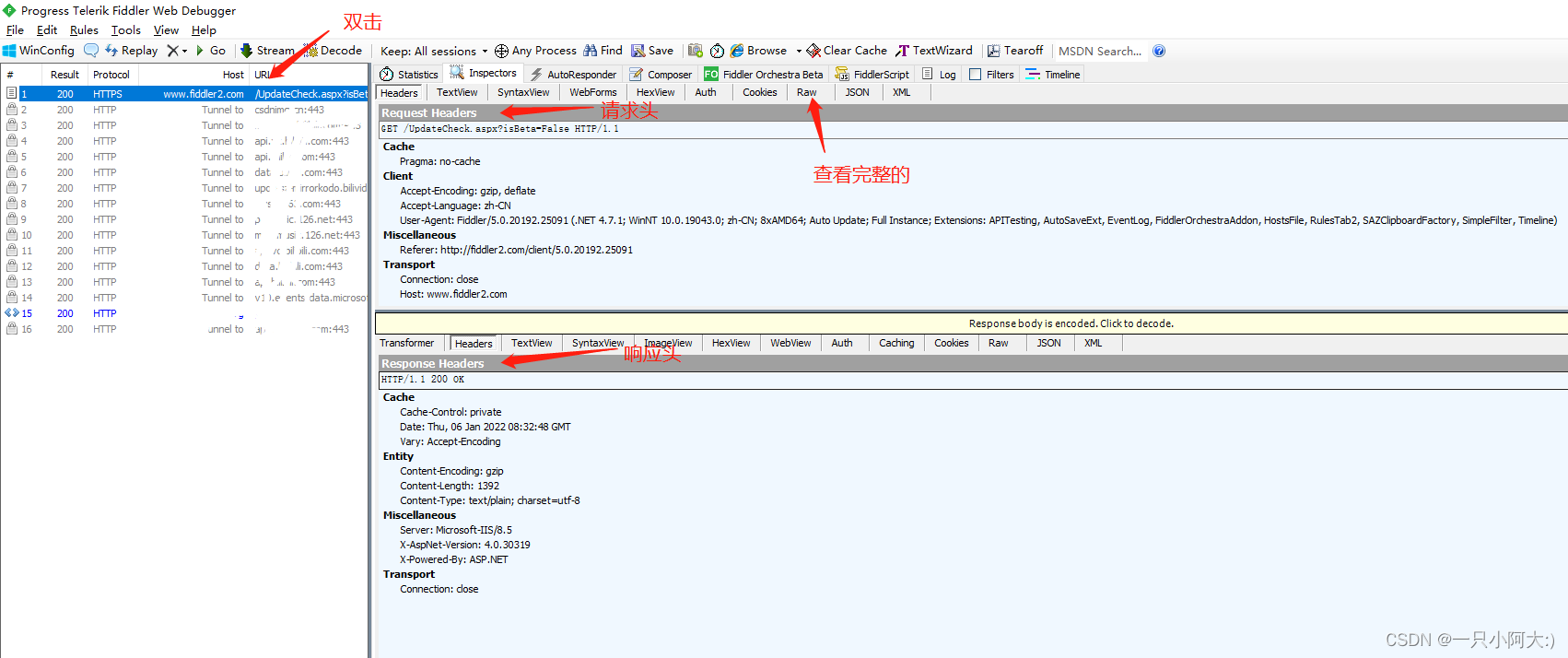1568x658 pixels.
Task: Open Find sessions binoculars tool
Action: [603, 51]
